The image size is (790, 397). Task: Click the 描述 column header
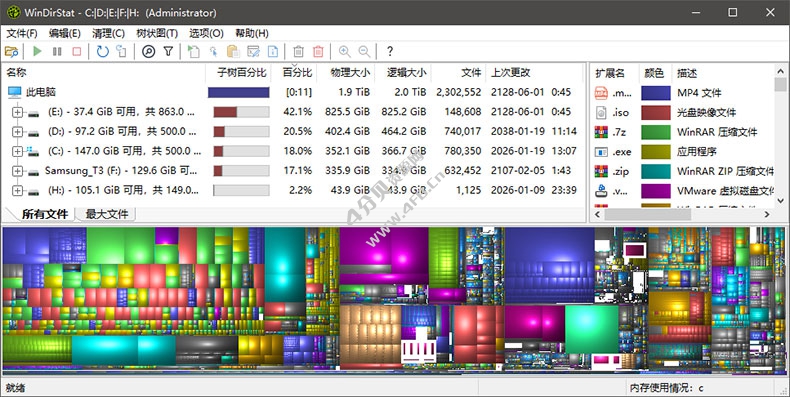click(x=723, y=73)
